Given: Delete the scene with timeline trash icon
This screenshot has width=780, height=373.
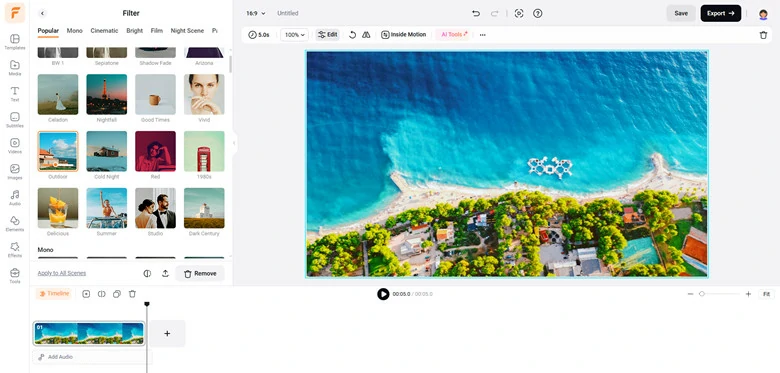Looking at the screenshot, I should coord(132,294).
